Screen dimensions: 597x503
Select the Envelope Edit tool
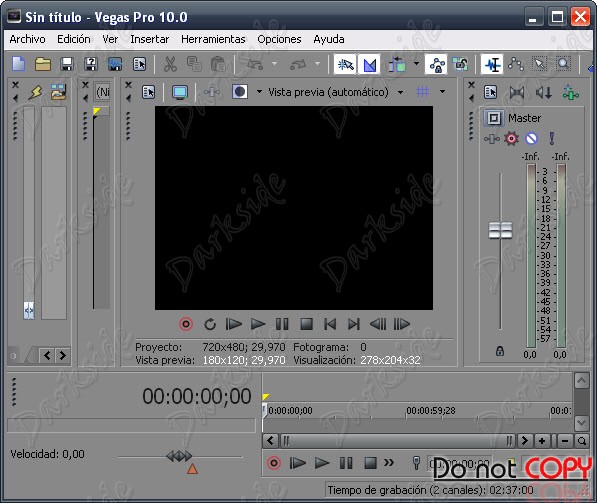coord(516,64)
